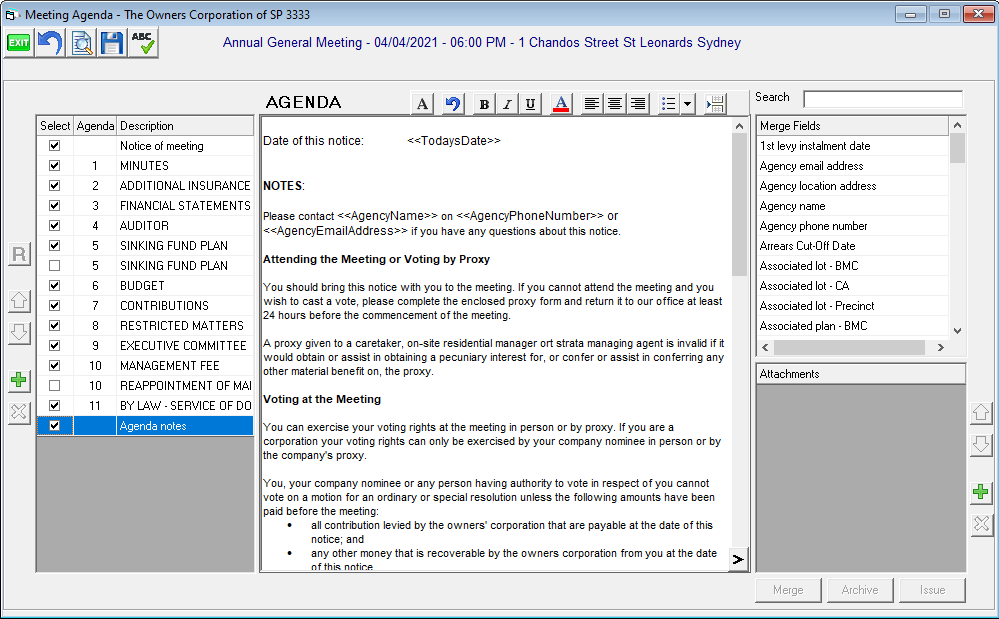The height and width of the screenshot is (619, 999).
Task: Click the save floppy disk icon
Action: coord(111,42)
